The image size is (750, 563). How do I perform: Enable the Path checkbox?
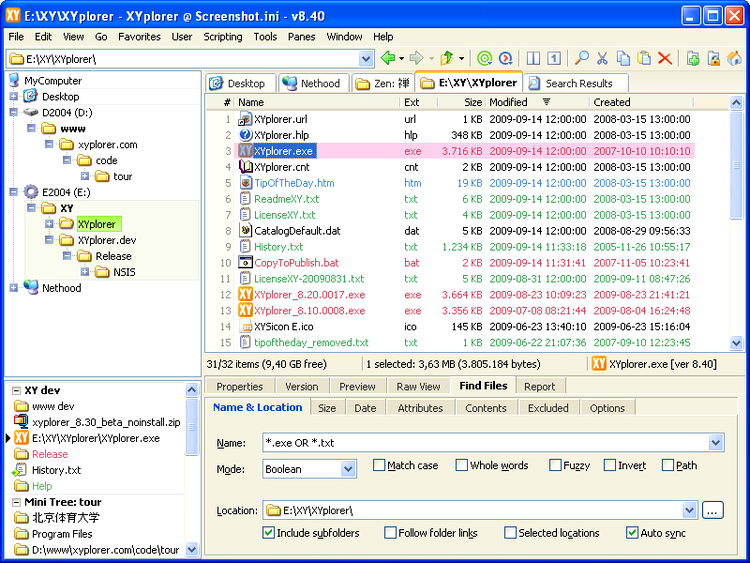[668, 465]
